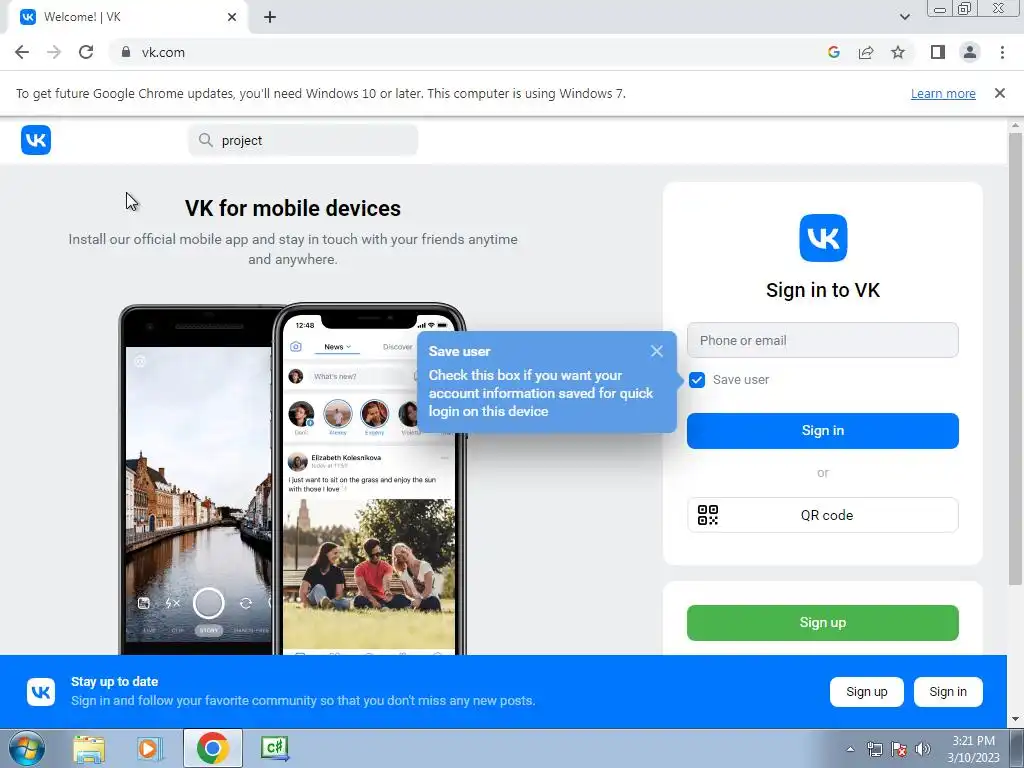The width and height of the screenshot is (1024, 768).
Task: Click Sign in in the bottom banner
Action: (948, 692)
